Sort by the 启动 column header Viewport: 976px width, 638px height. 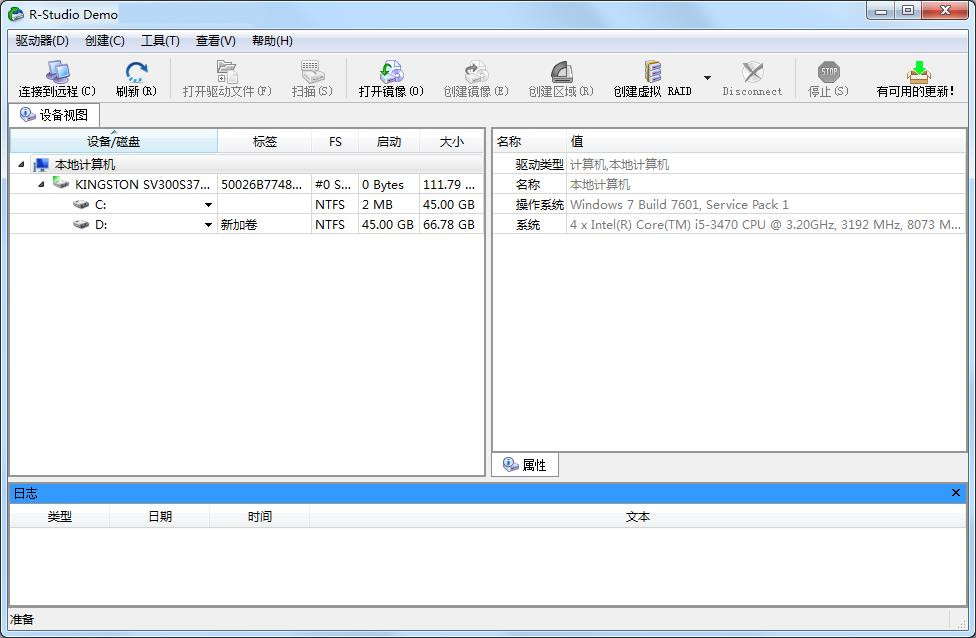pos(388,141)
